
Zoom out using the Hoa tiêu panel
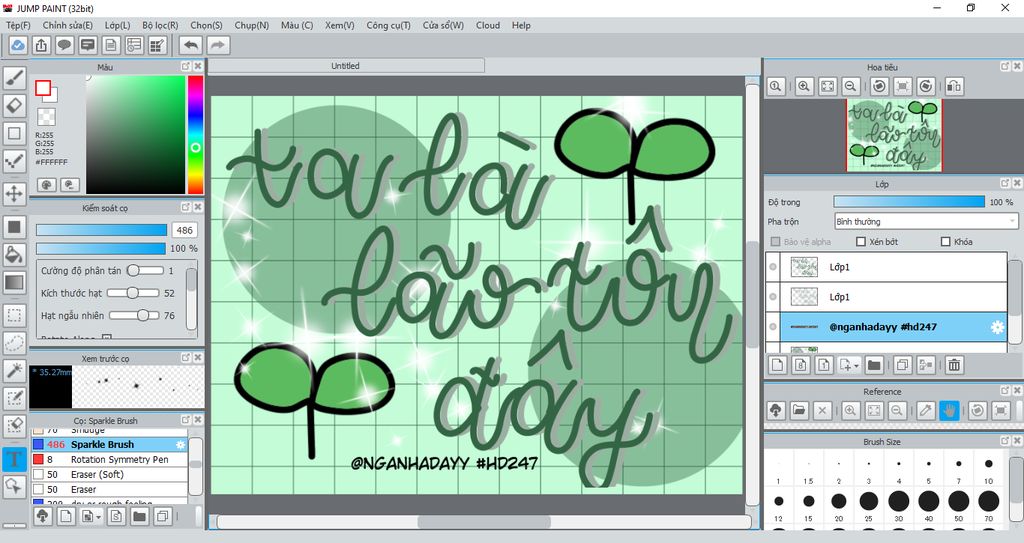[x=850, y=86]
